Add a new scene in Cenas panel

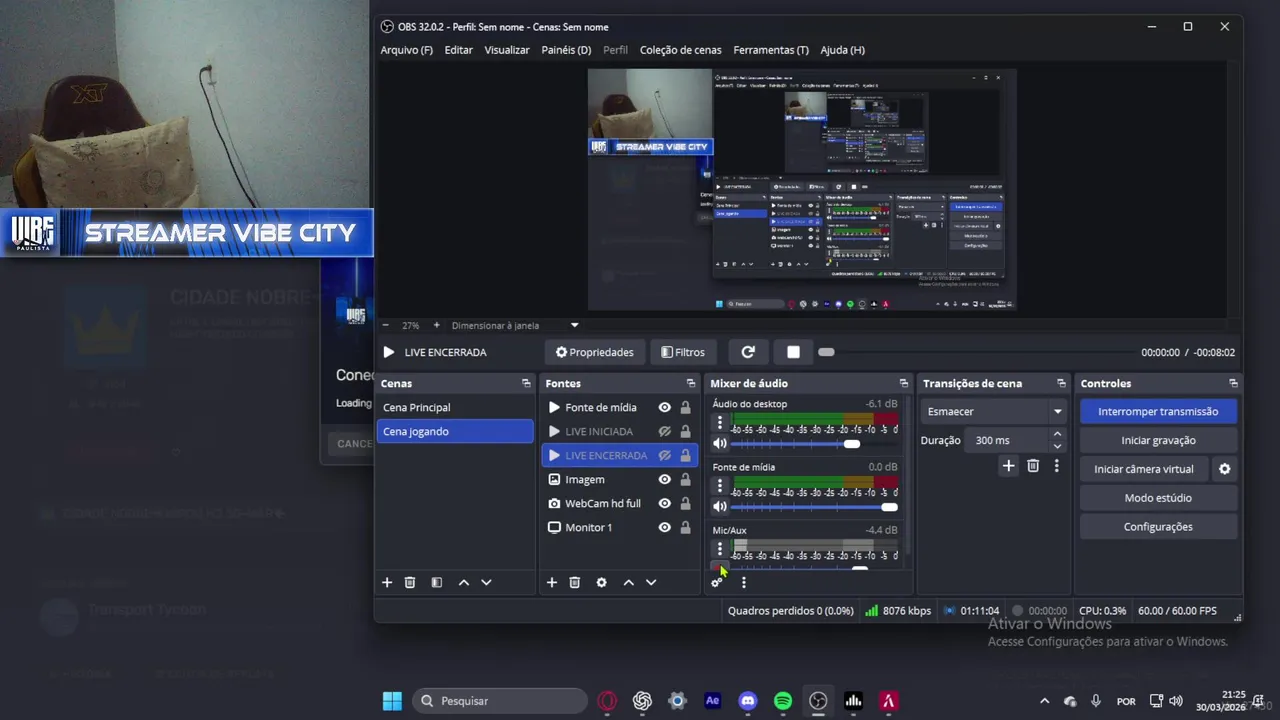point(387,582)
